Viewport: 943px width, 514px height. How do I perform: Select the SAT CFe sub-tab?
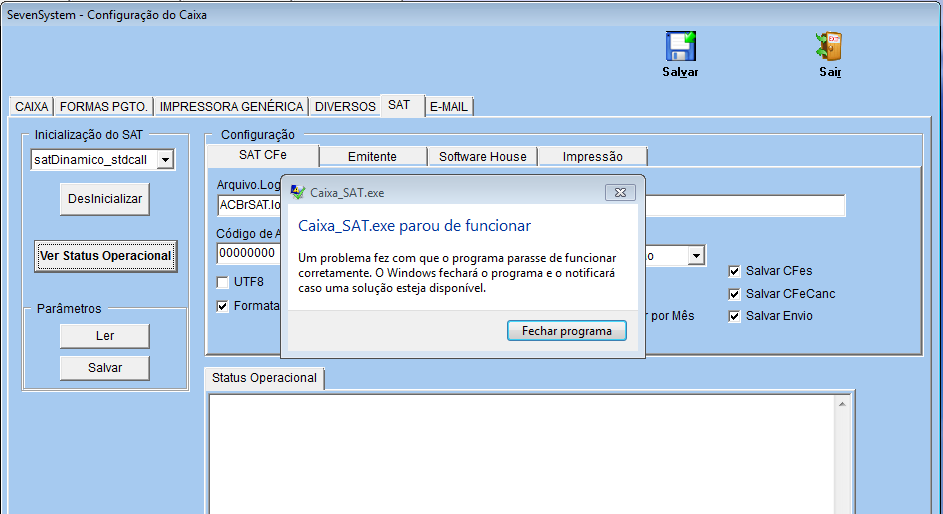(x=263, y=155)
